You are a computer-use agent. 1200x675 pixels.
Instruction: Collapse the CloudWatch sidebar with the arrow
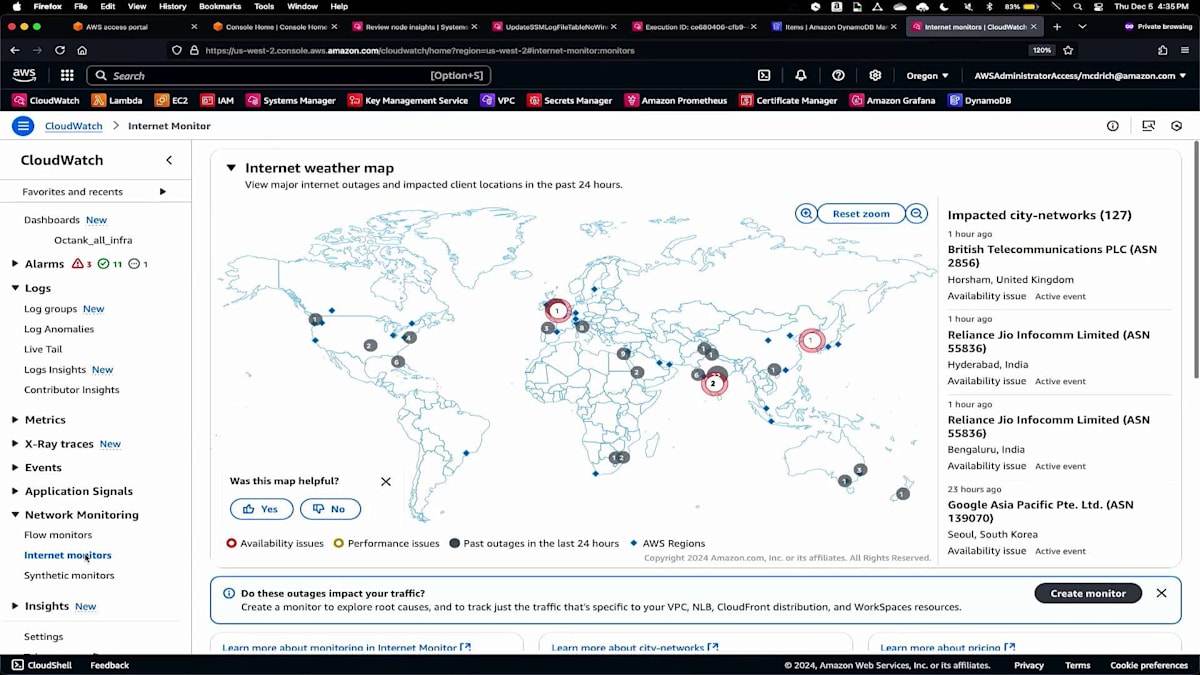pyautogui.click(x=169, y=160)
